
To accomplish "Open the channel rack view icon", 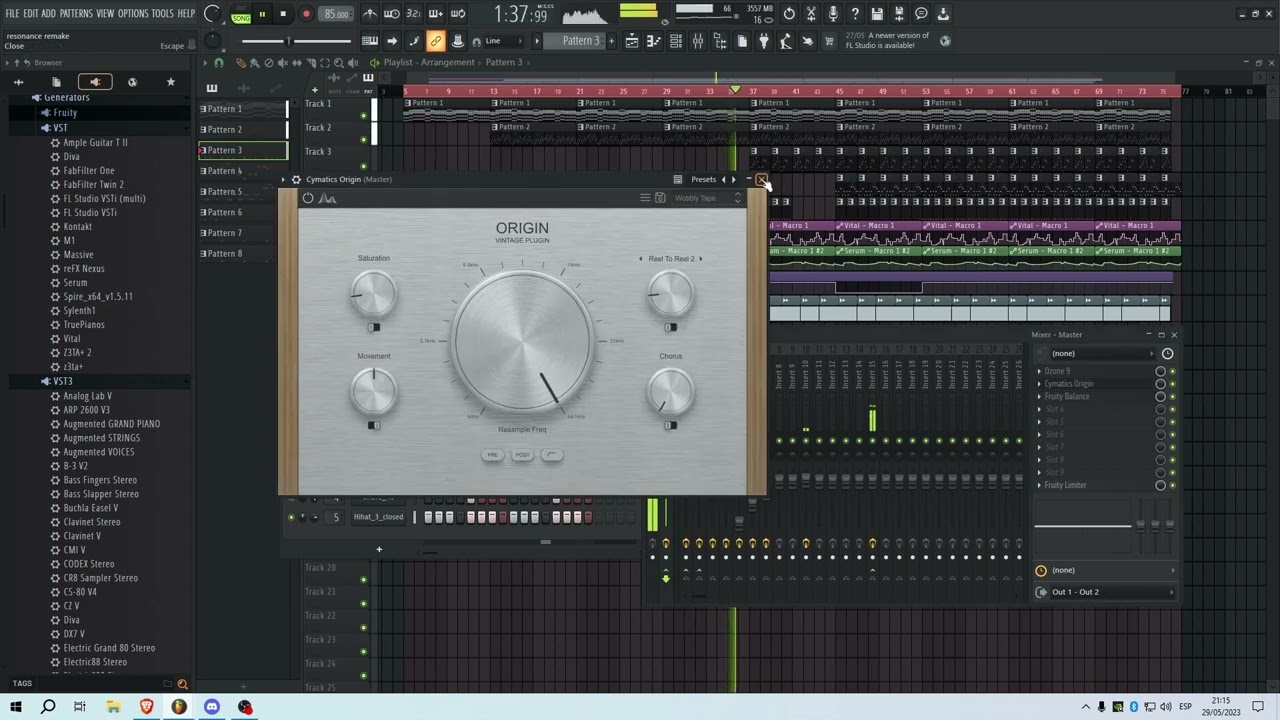I will (675, 41).
